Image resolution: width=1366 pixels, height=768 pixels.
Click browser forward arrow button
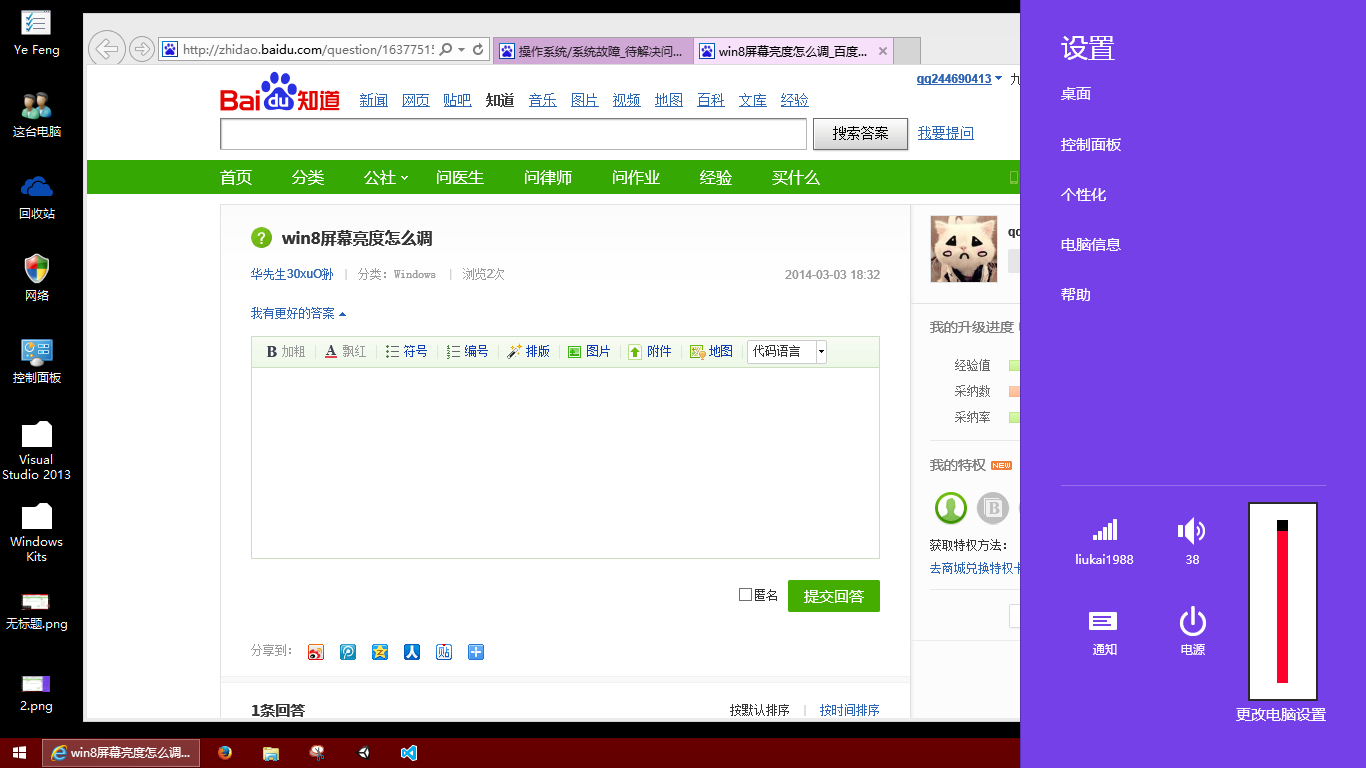142,48
